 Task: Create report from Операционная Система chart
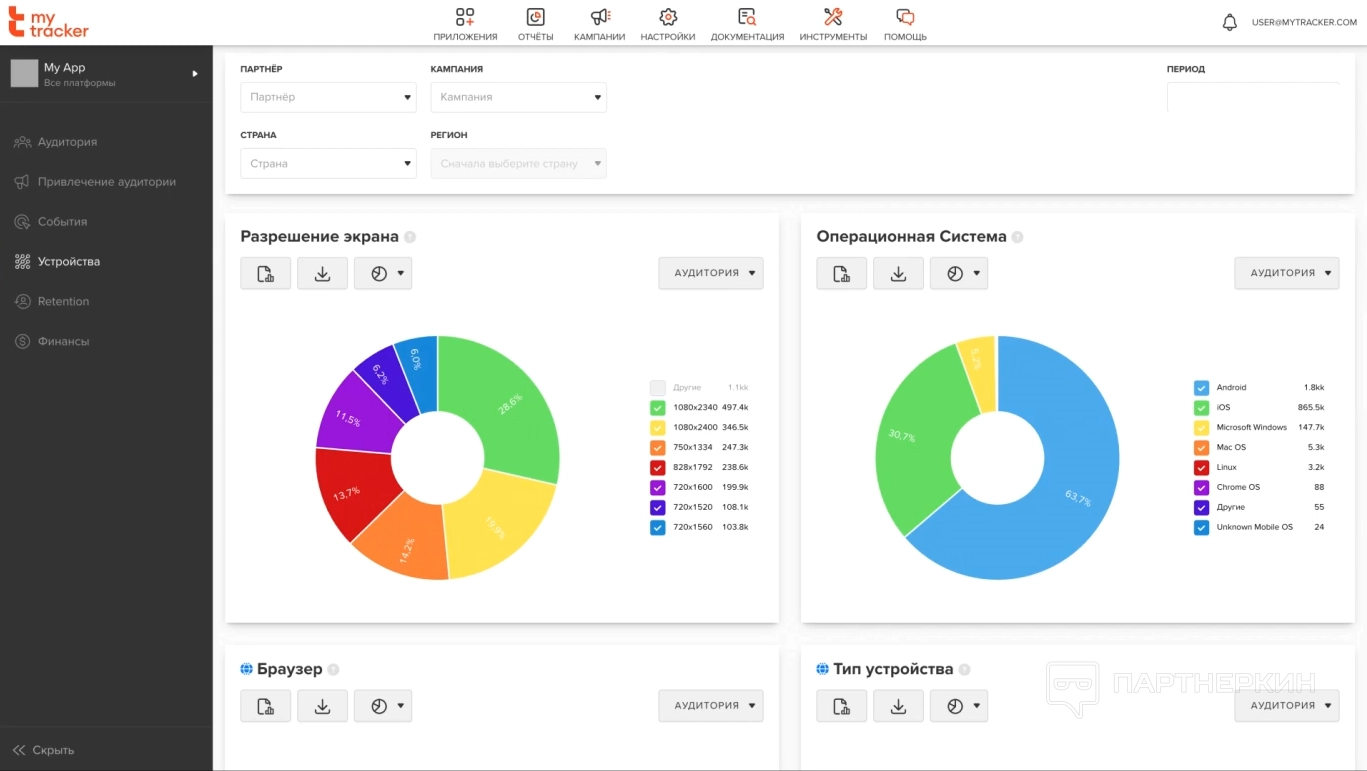[x=841, y=274]
